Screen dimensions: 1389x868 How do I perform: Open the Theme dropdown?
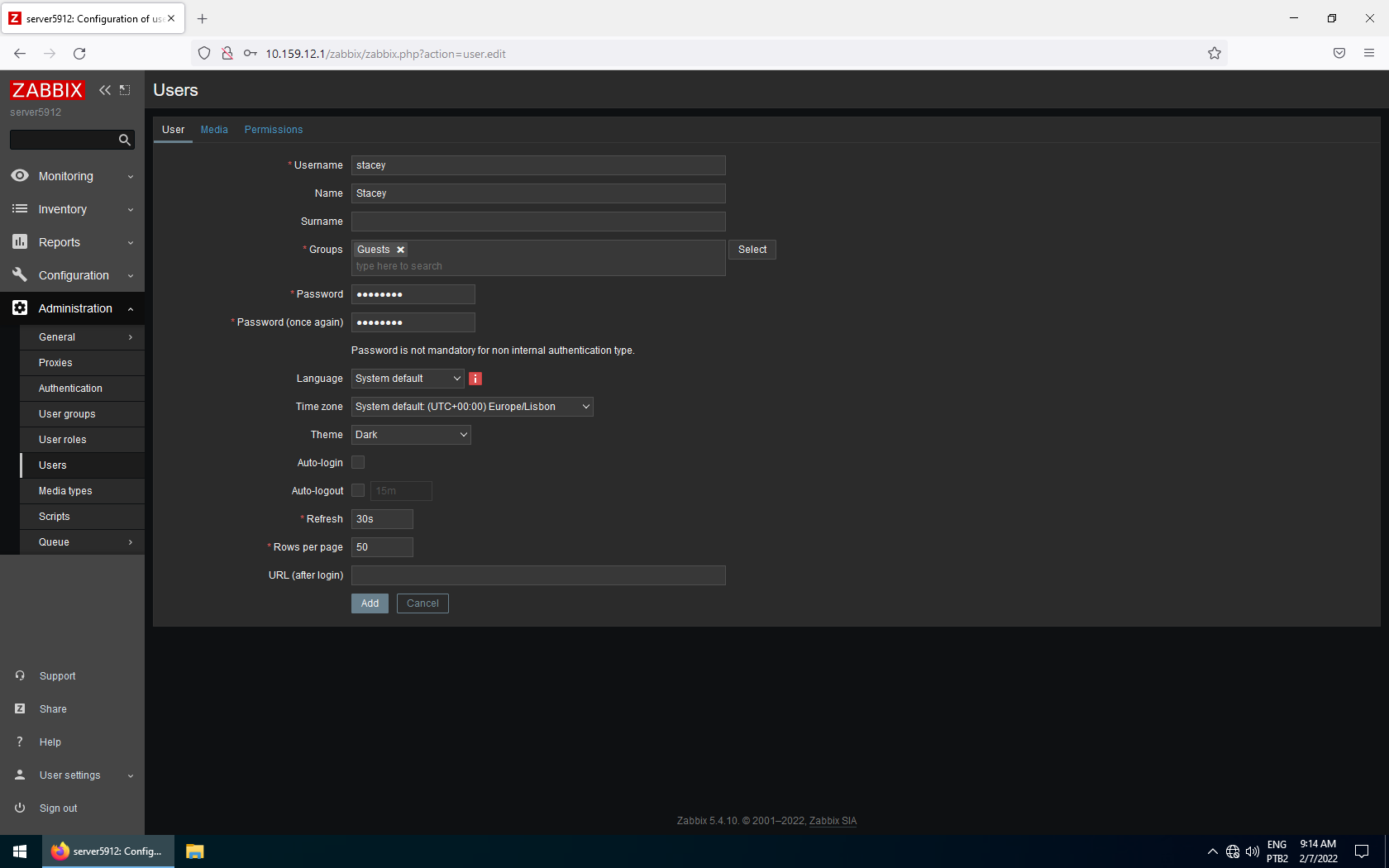[411, 435]
